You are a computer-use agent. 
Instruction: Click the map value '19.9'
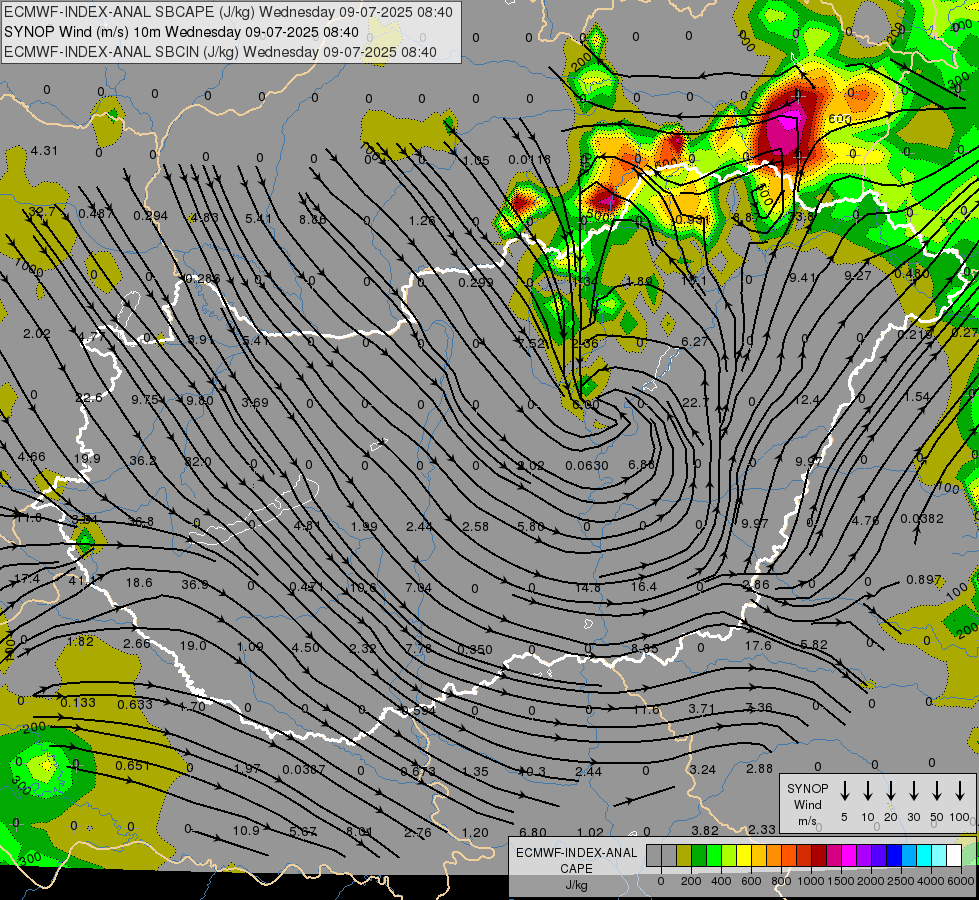tap(87, 458)
